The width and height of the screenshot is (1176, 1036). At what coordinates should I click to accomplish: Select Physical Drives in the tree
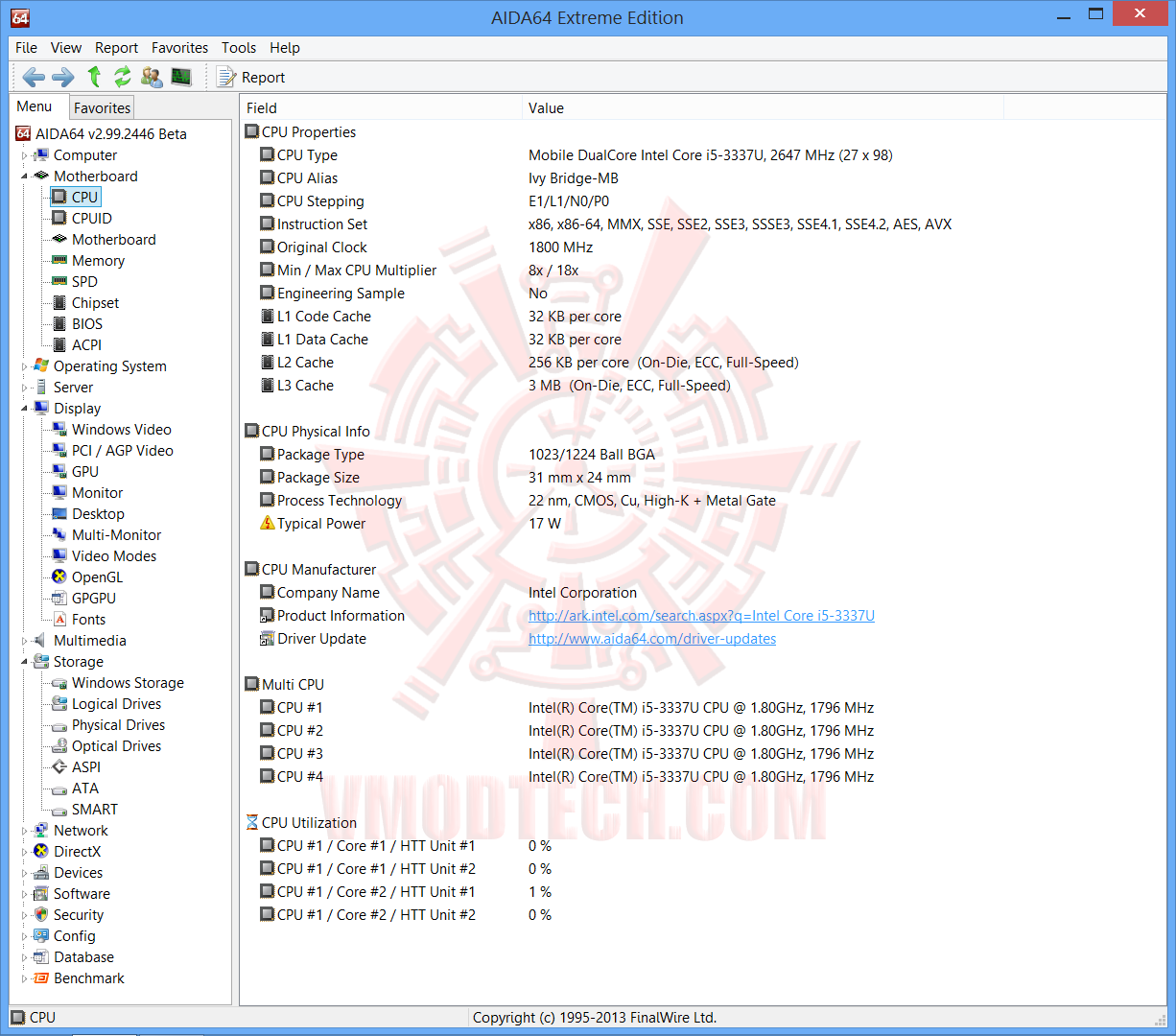[118, 725]
